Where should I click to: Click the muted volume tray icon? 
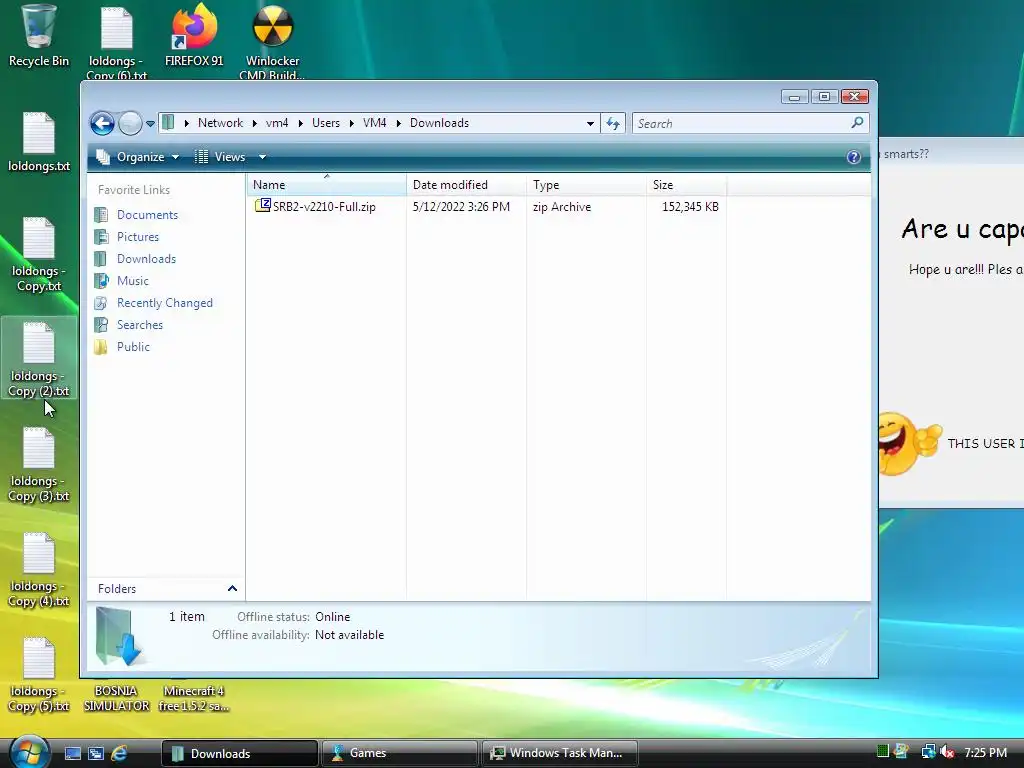click(x=947, y=752)
